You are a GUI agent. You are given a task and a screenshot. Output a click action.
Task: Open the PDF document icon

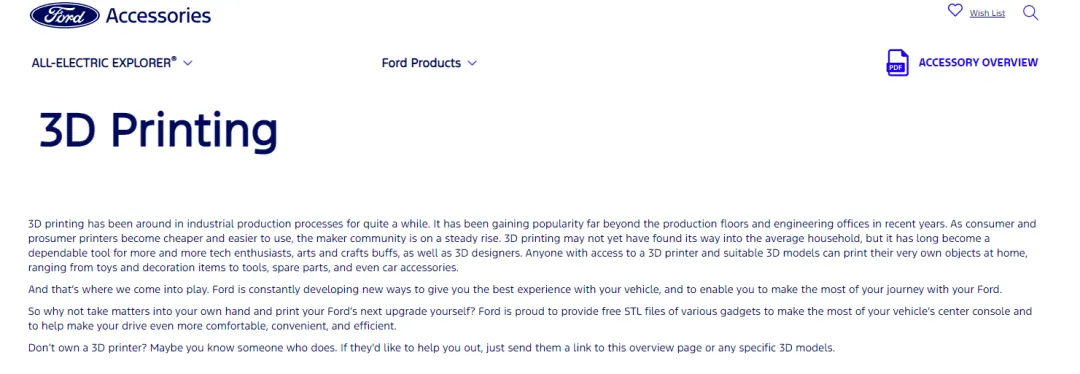(x=897, y=63)
